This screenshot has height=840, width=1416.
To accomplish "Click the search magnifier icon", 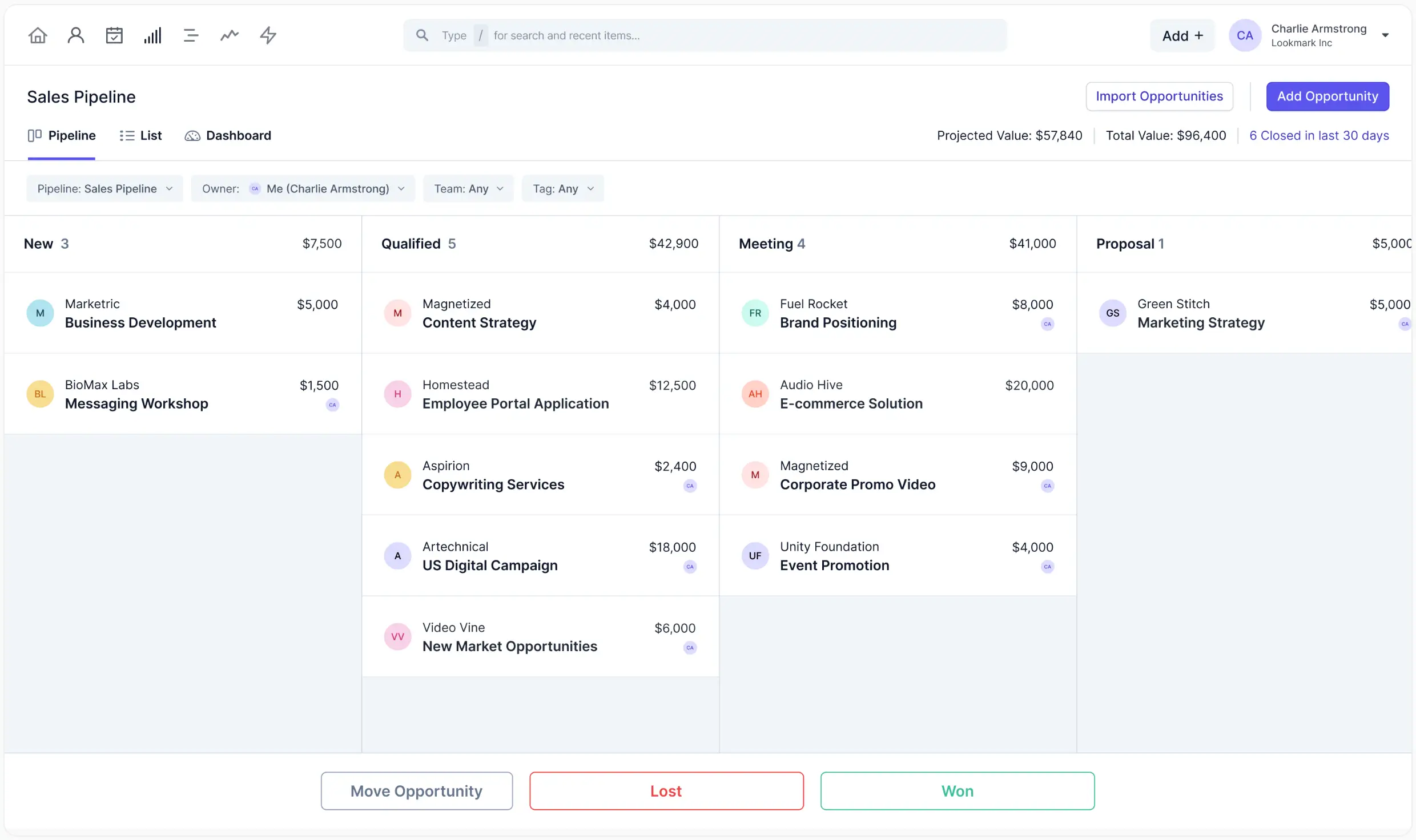I will 423,35.
